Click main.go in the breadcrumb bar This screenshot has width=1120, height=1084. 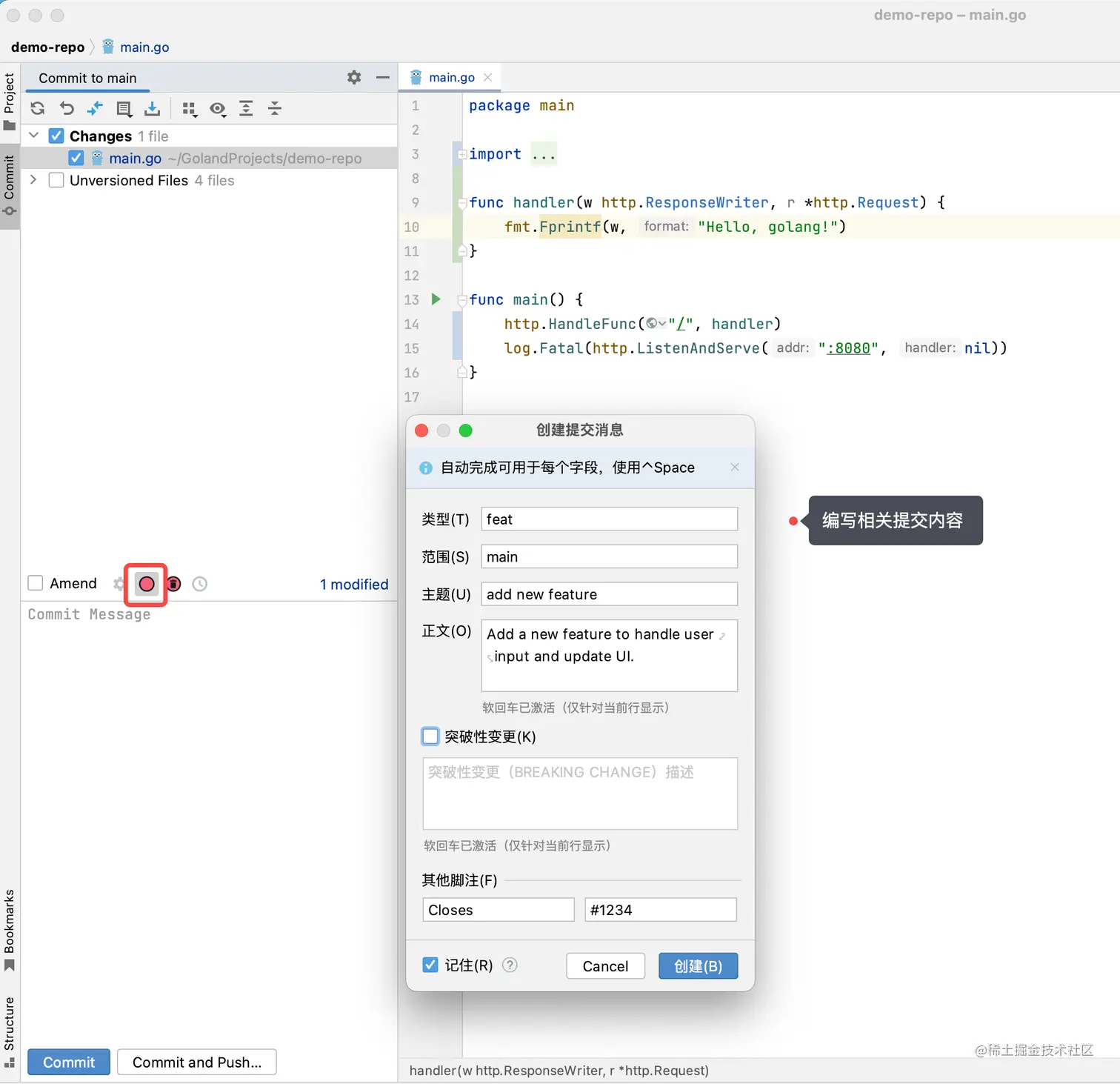[x=144, y=47]
